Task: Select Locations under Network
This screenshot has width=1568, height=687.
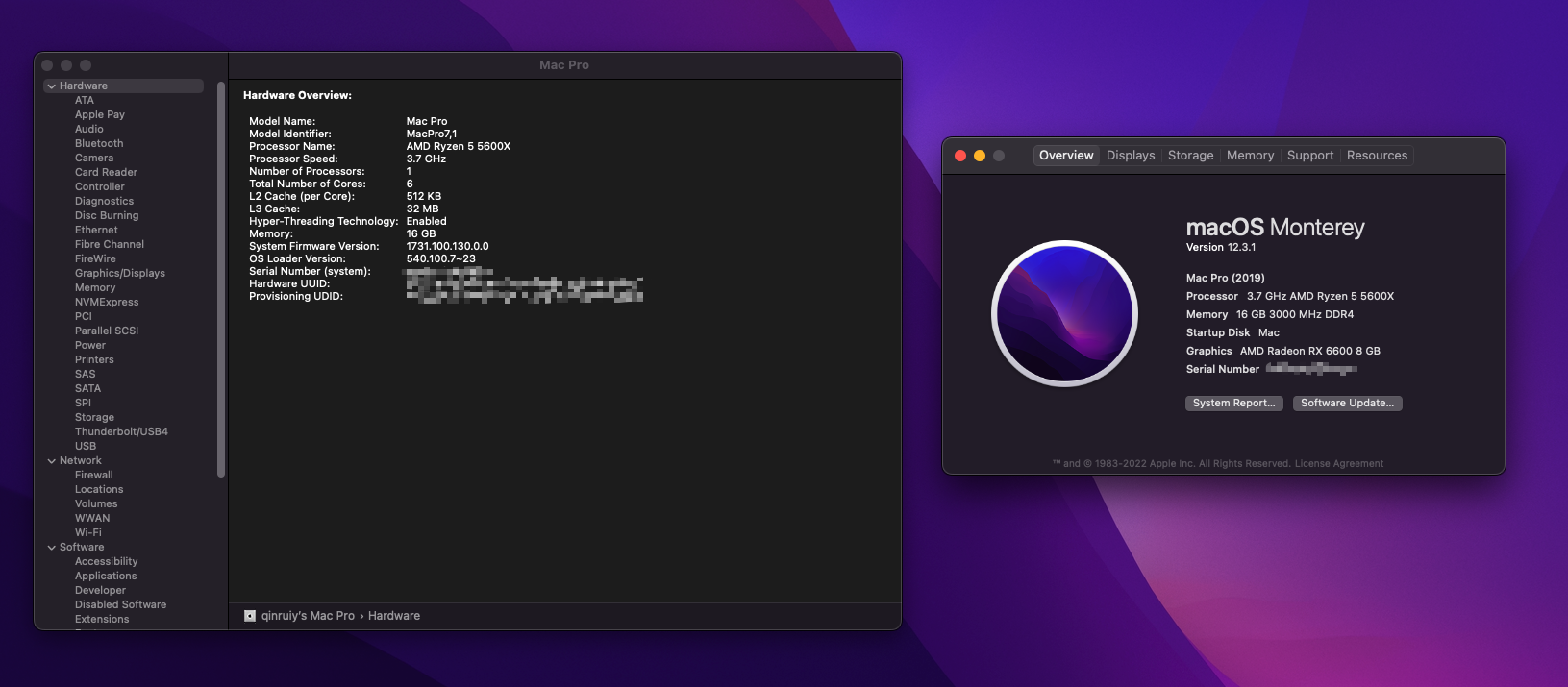Action: 99,490
